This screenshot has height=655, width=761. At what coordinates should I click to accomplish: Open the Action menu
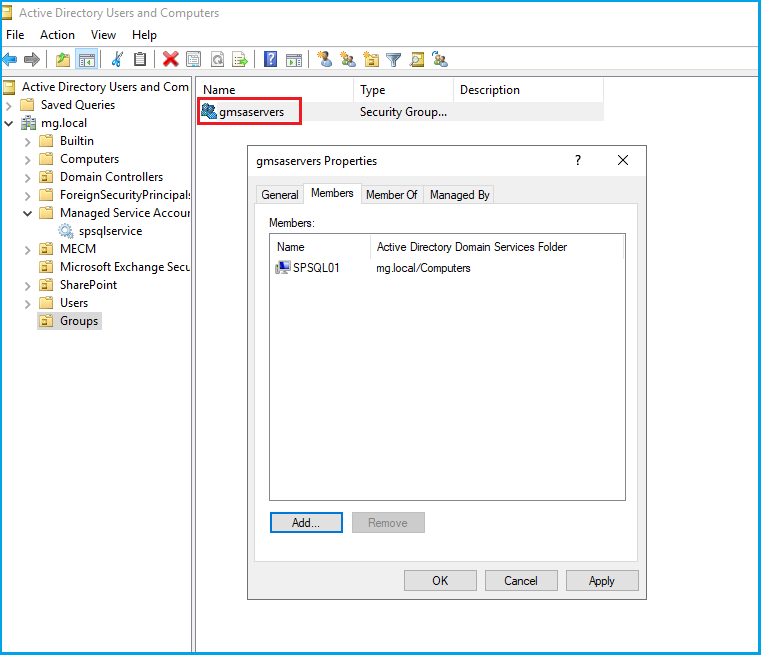coord(57,35)
